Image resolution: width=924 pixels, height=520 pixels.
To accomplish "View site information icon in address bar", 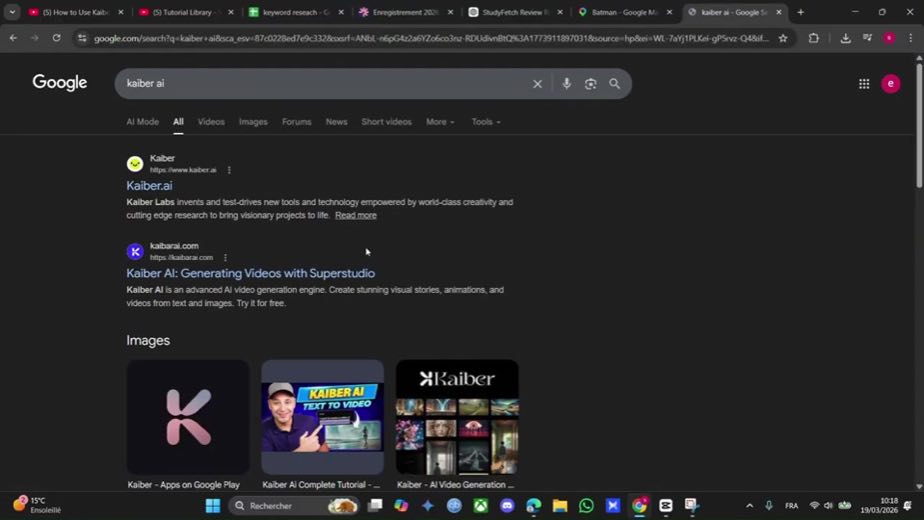I will point(82,38).
